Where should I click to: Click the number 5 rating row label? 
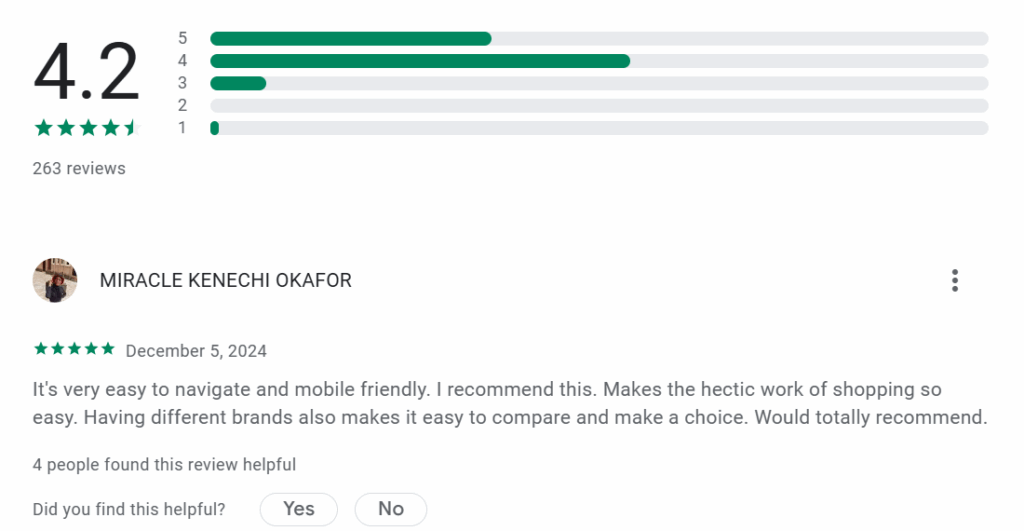(x=183, y=39)
